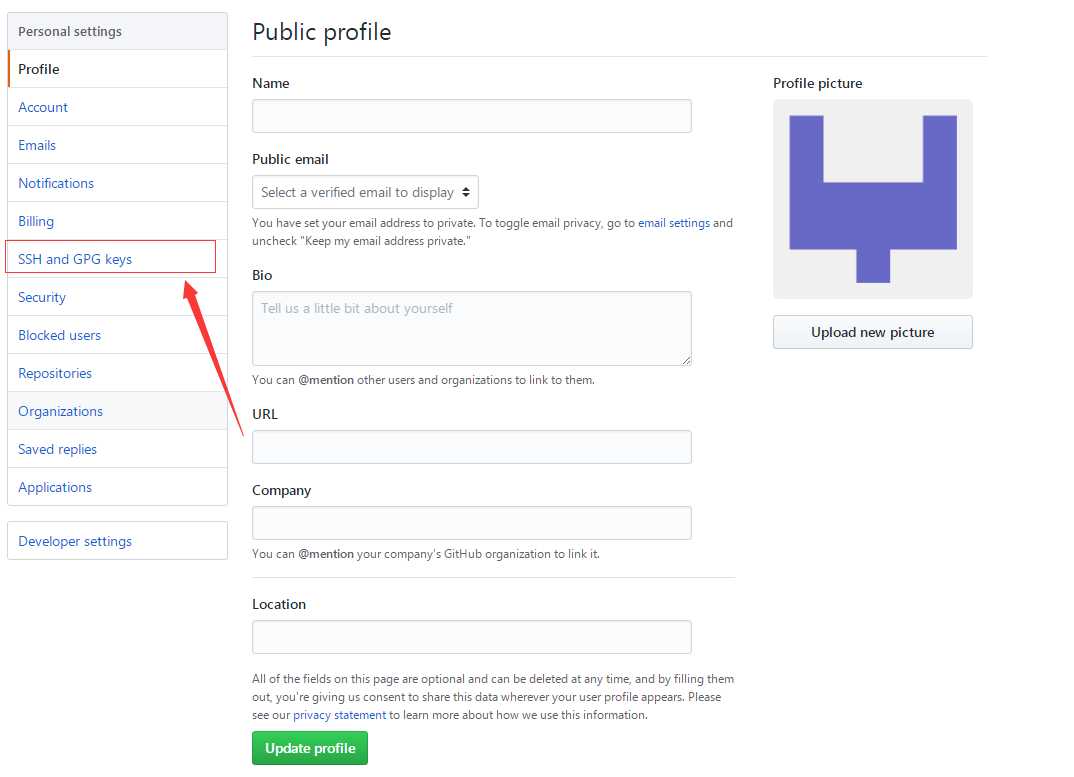Click the URL input field
Viewport: 1074px width, 777px height.
tap(471, 447)
